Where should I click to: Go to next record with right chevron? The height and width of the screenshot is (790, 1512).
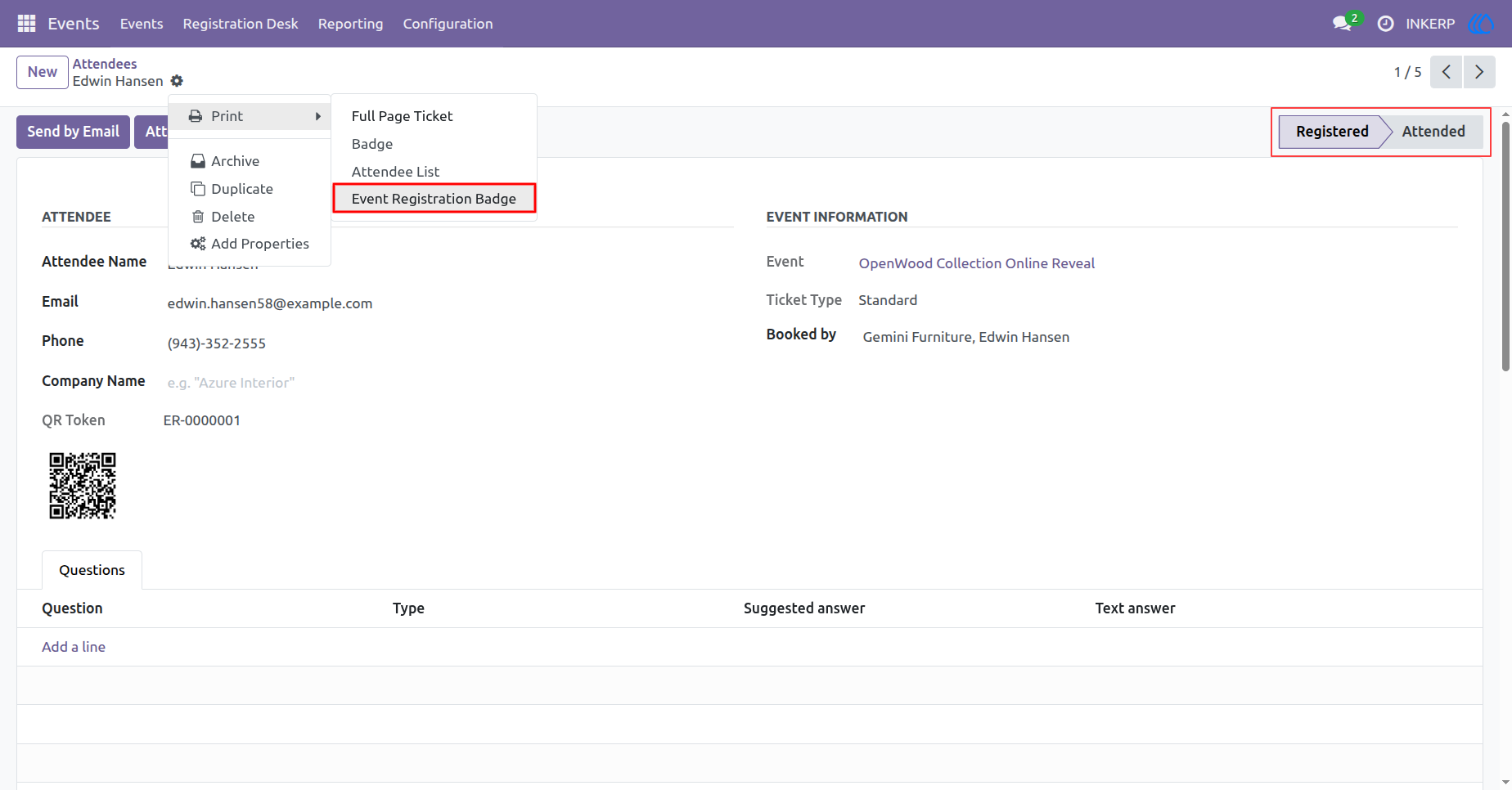(x=1479, y=72)
